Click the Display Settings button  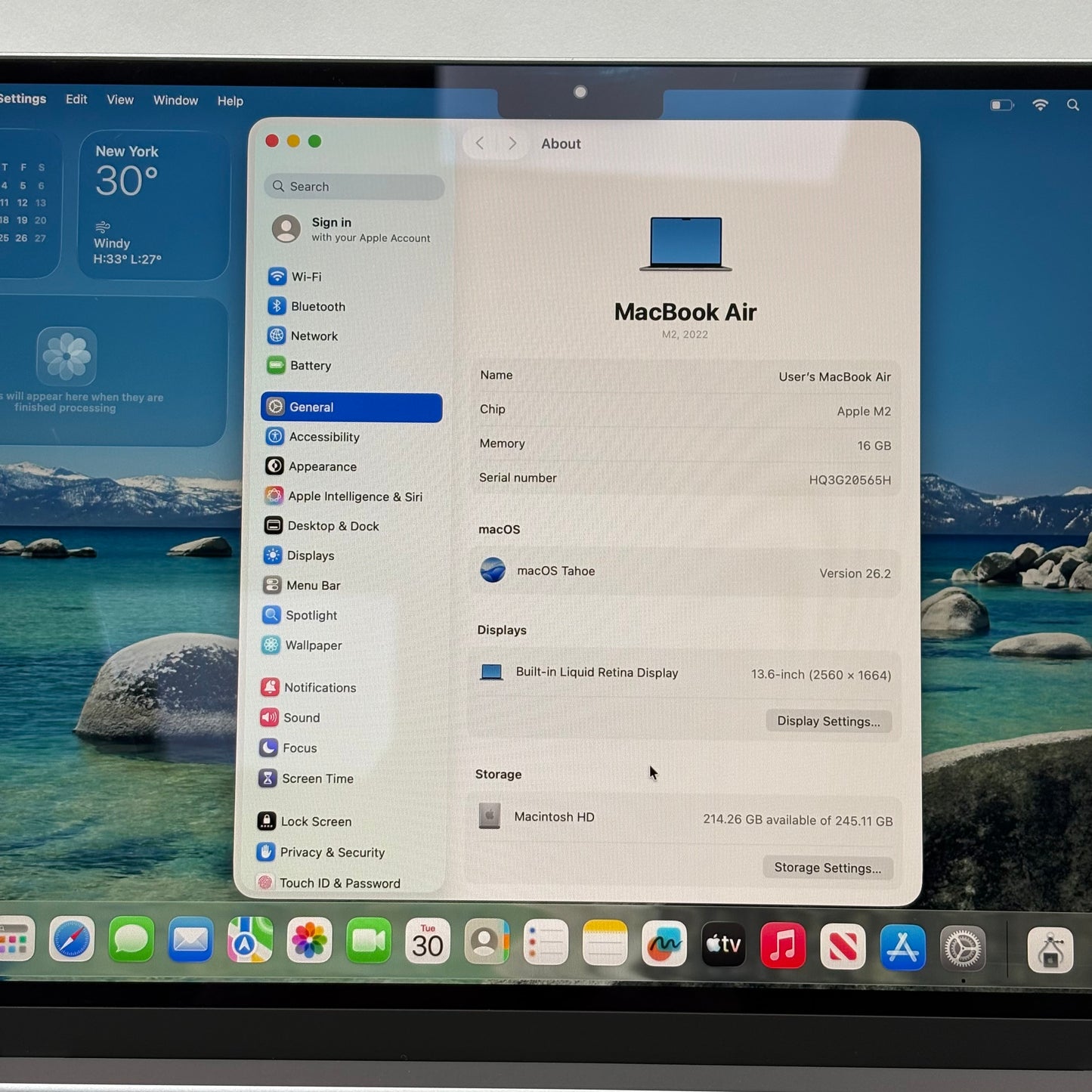[828, 721]
